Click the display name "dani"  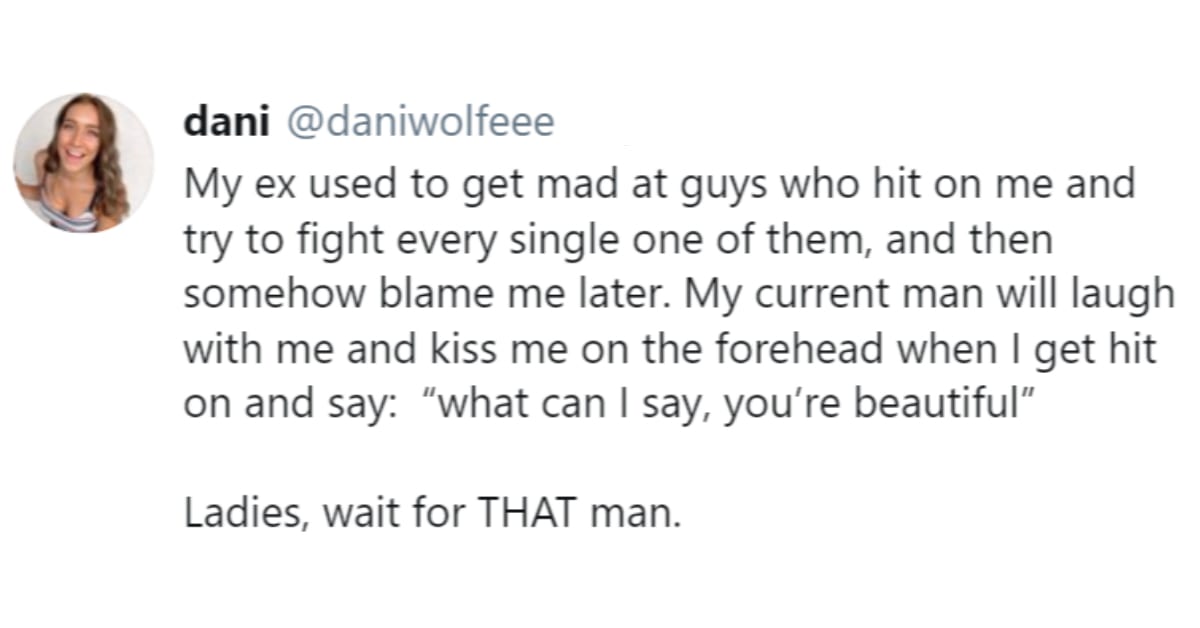point(229,122)
